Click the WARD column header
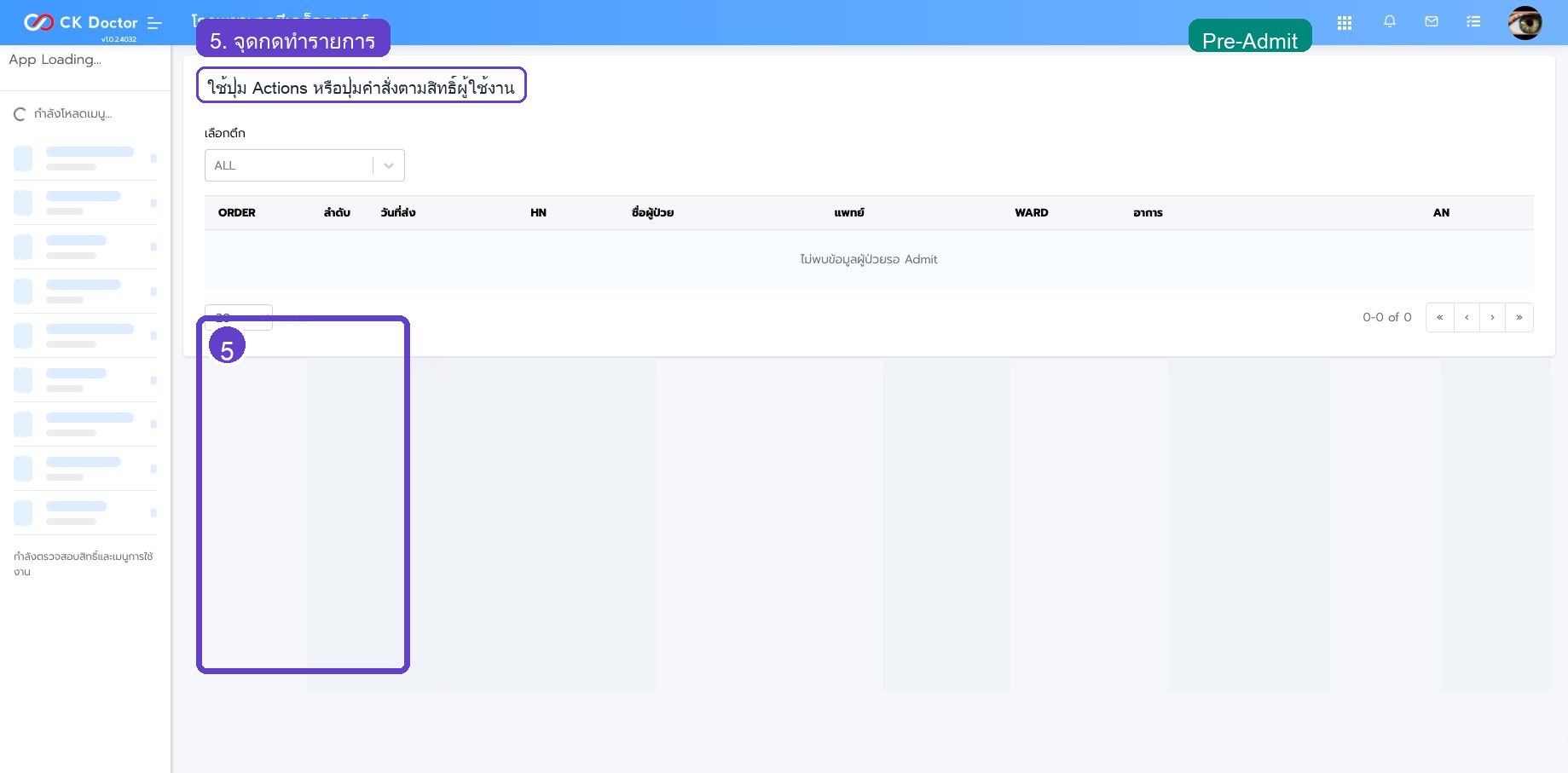Viewport: 1568px width, 773px height. (1032, 213)
